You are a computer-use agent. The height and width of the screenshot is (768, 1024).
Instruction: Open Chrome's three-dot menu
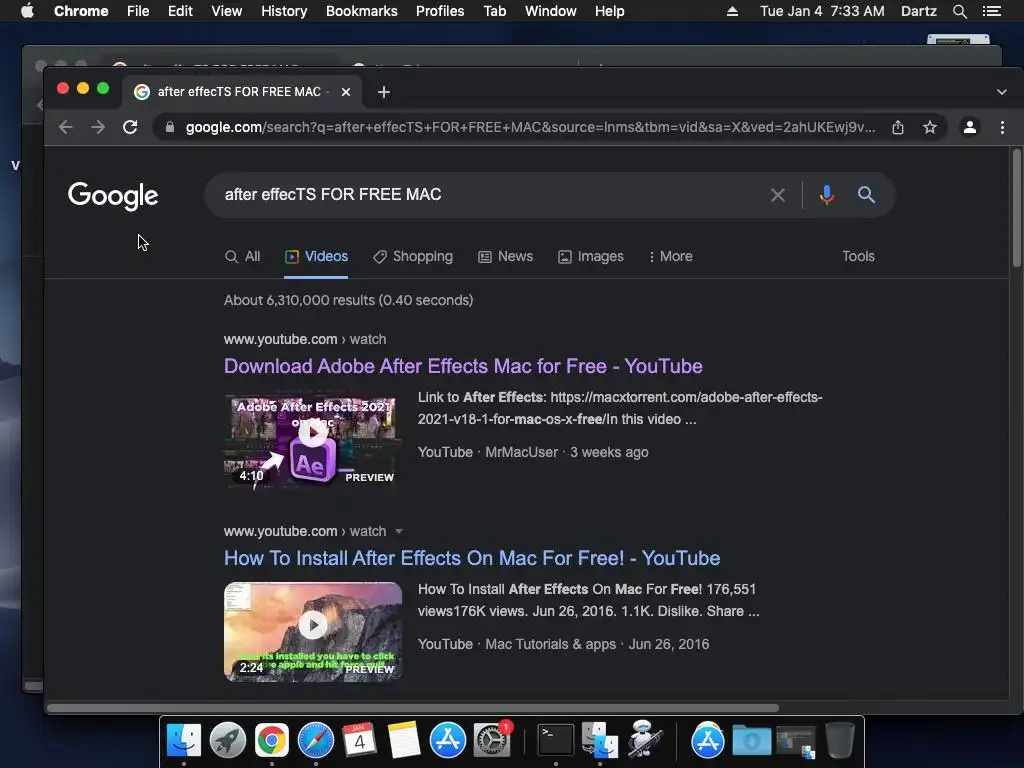1002,127
